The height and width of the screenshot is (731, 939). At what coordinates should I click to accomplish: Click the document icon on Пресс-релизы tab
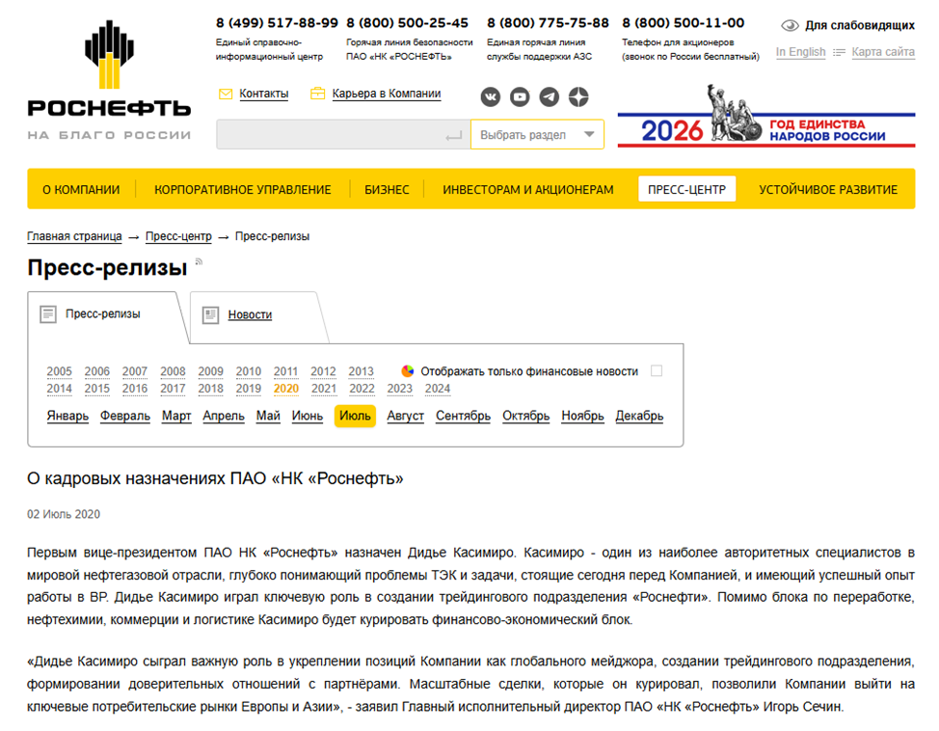point(48,314)
